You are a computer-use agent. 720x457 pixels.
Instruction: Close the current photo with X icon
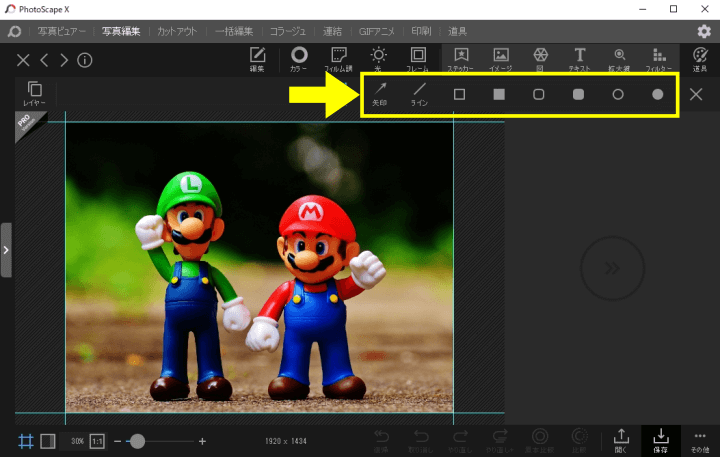(23, 60)
